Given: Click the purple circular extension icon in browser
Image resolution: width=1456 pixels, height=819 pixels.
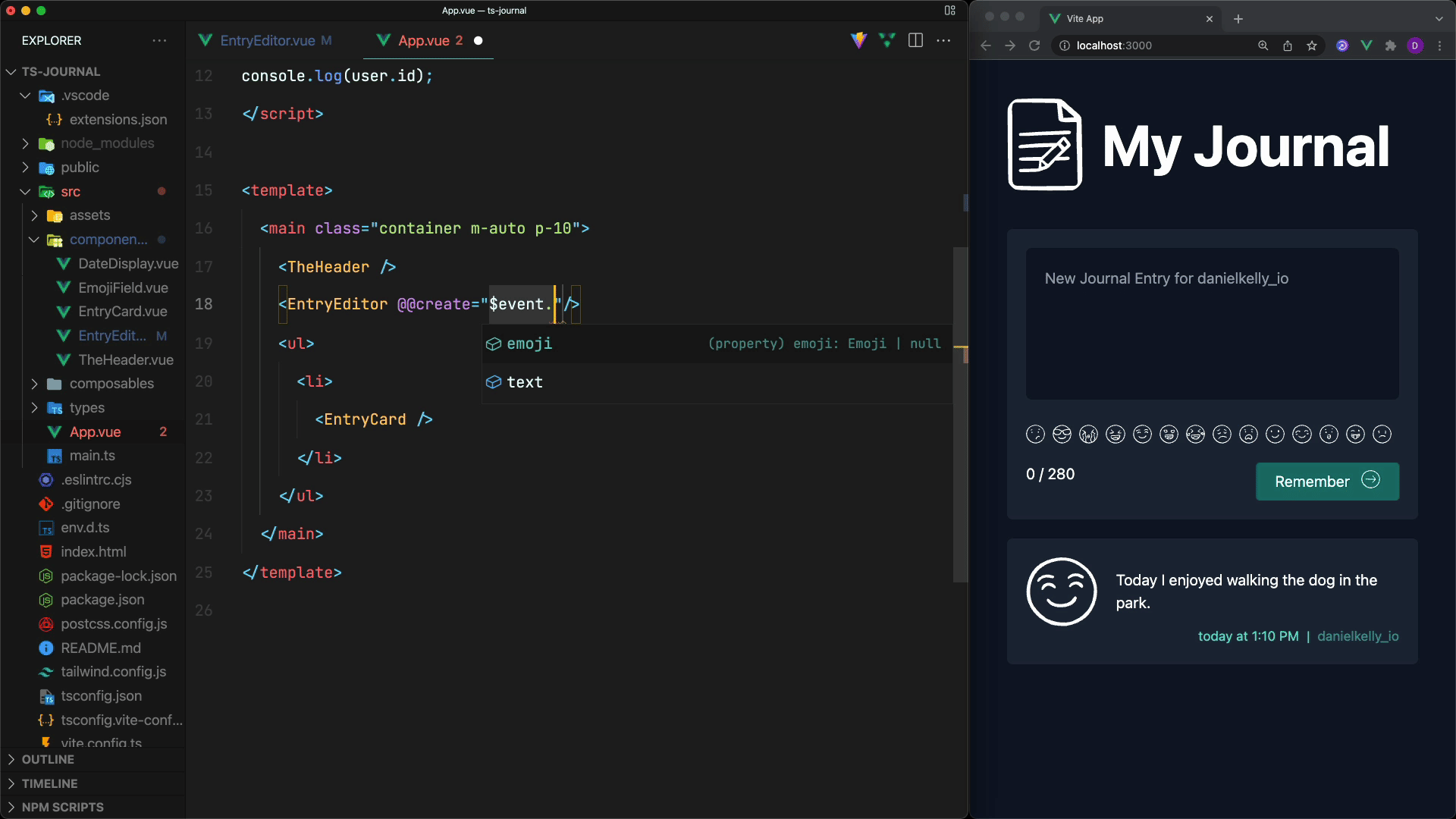Looking at the screenshot, I should pos(1341,45).
